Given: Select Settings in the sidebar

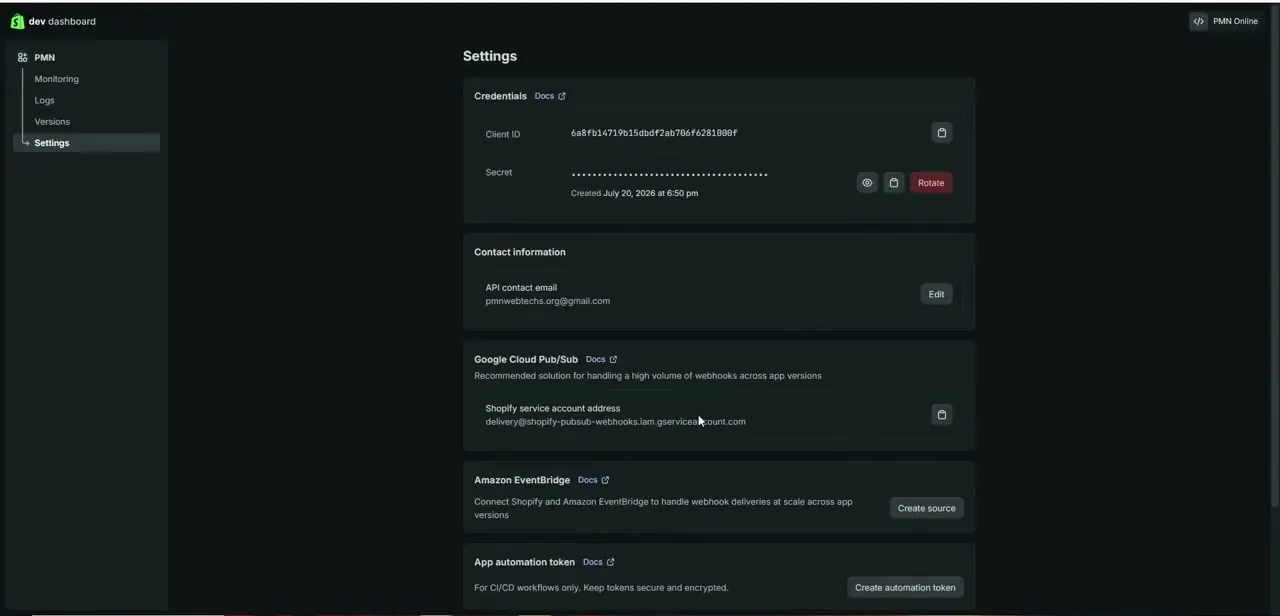Looking at the screenshot, I should point(87,143).
